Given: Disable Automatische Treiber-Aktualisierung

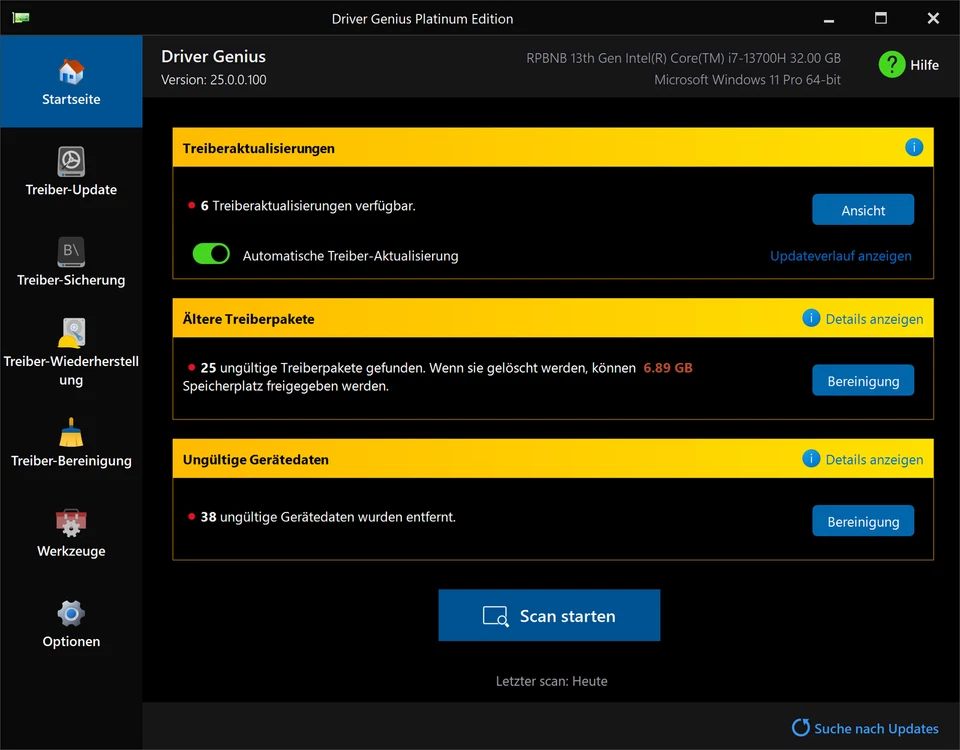Looking at the screenshot, I should [210, 253].
